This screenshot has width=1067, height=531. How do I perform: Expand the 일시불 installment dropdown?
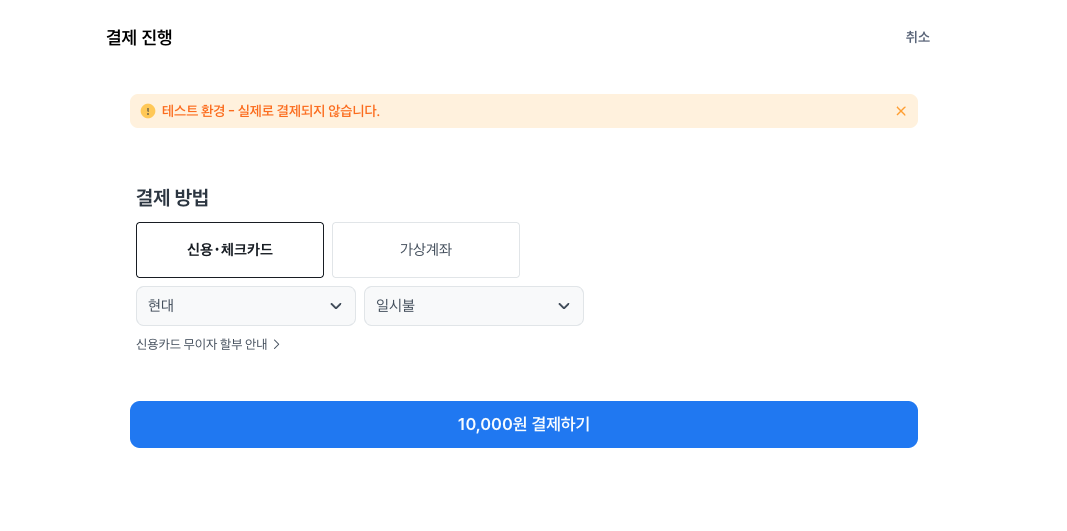[474, 306]
